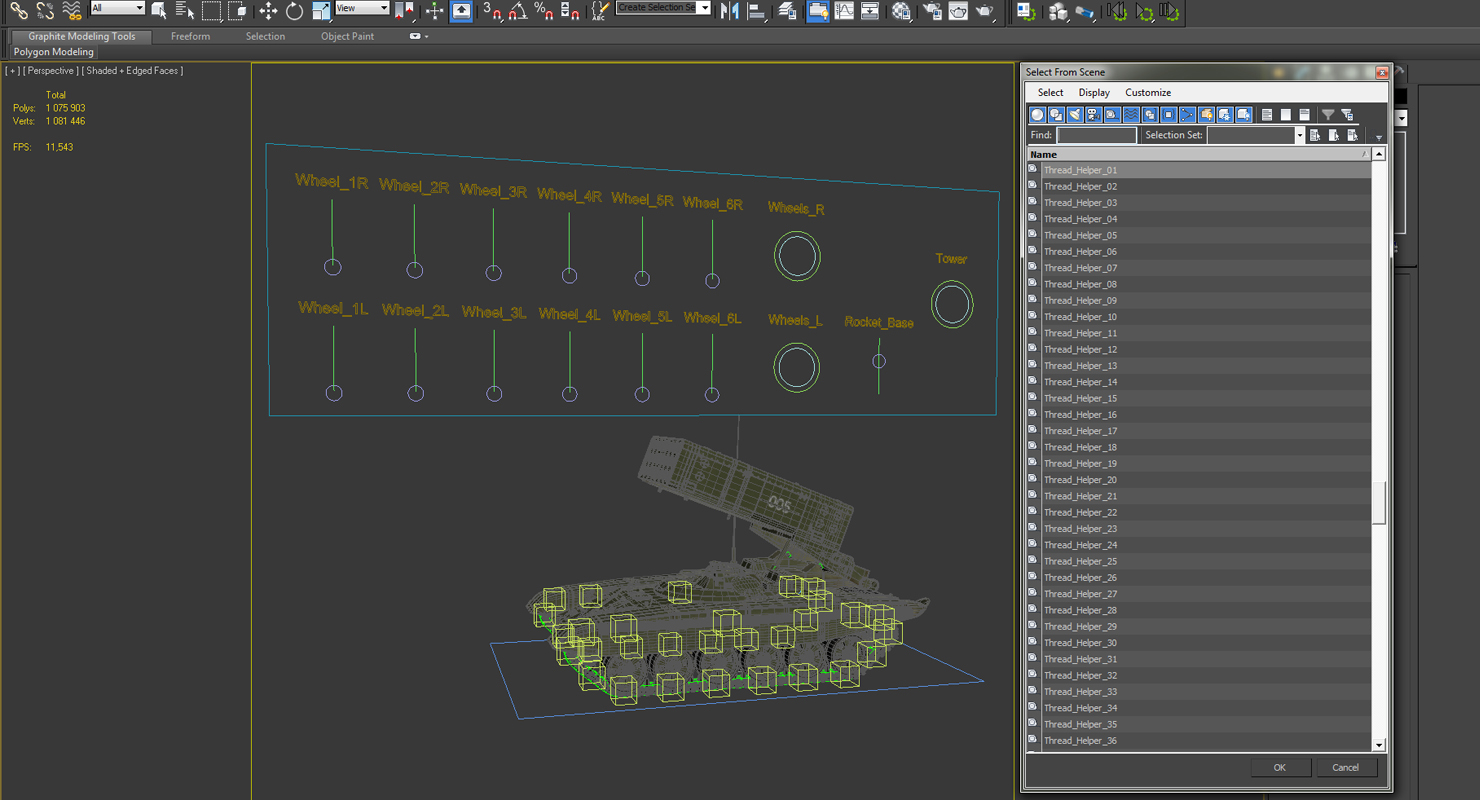Toggle the Angle Snap button

pyautogui.click(x=517, y=10)
